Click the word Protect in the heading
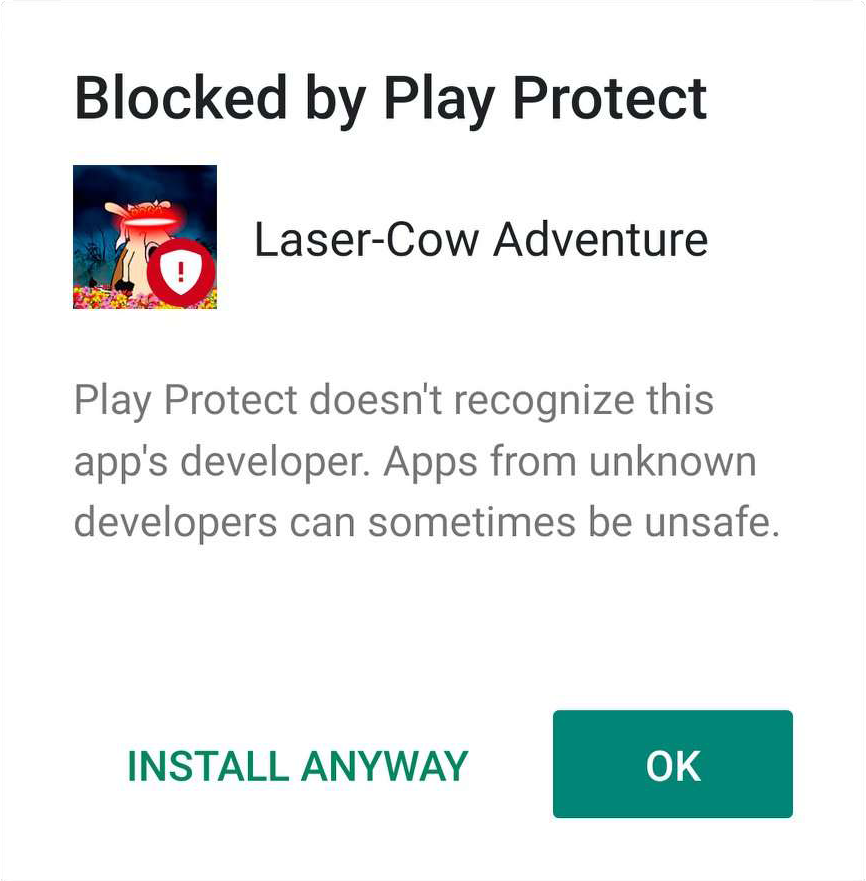Image resolution: width=866 pixels, height=881 pixels. pyautogui.click(x=610, y=98)
